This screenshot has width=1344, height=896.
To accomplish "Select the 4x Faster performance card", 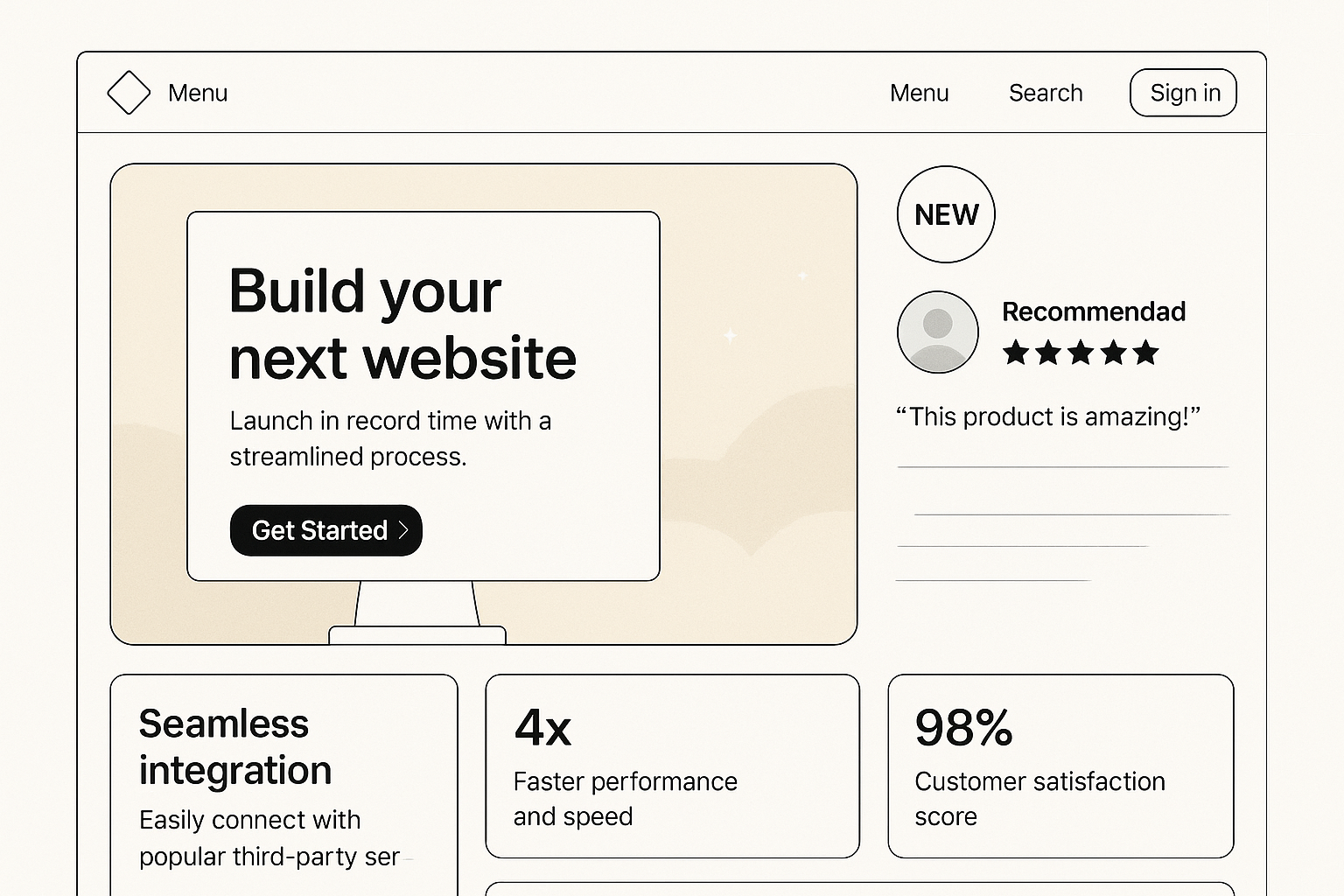I will tap(672, 766).
